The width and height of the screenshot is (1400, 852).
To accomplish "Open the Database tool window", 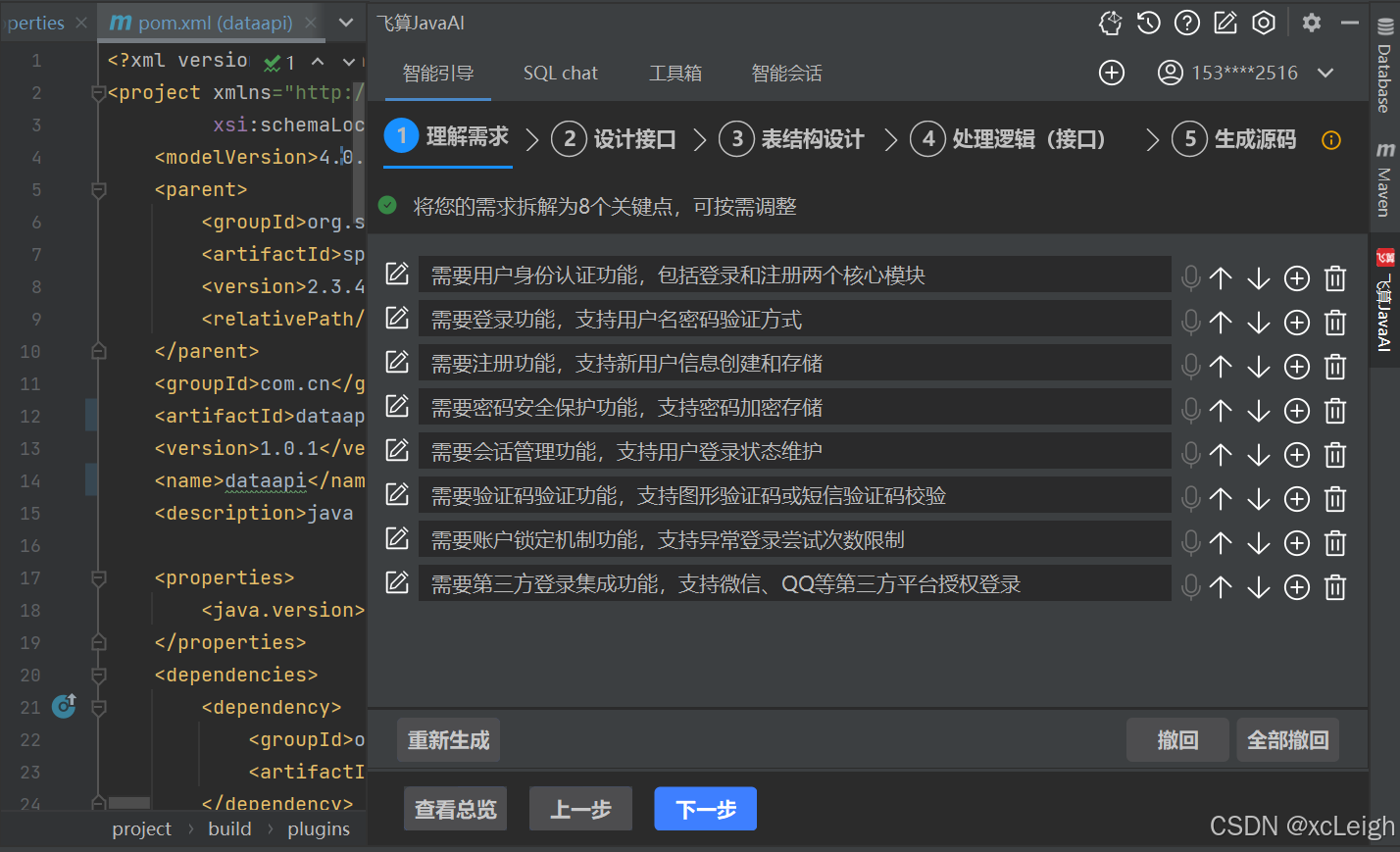I will tap(1384, 66).
